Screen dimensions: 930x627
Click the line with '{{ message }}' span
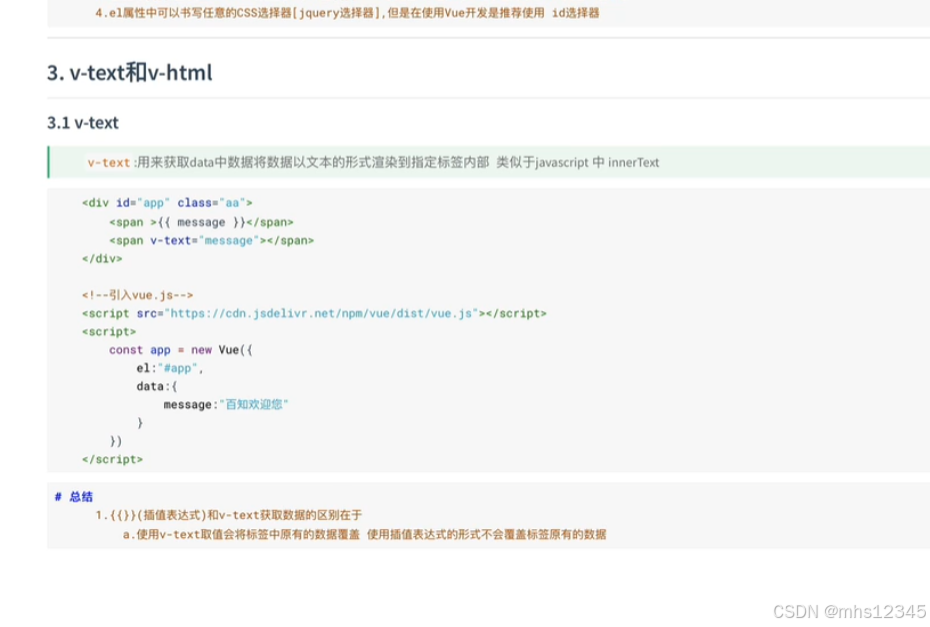(x=201, y=222)
